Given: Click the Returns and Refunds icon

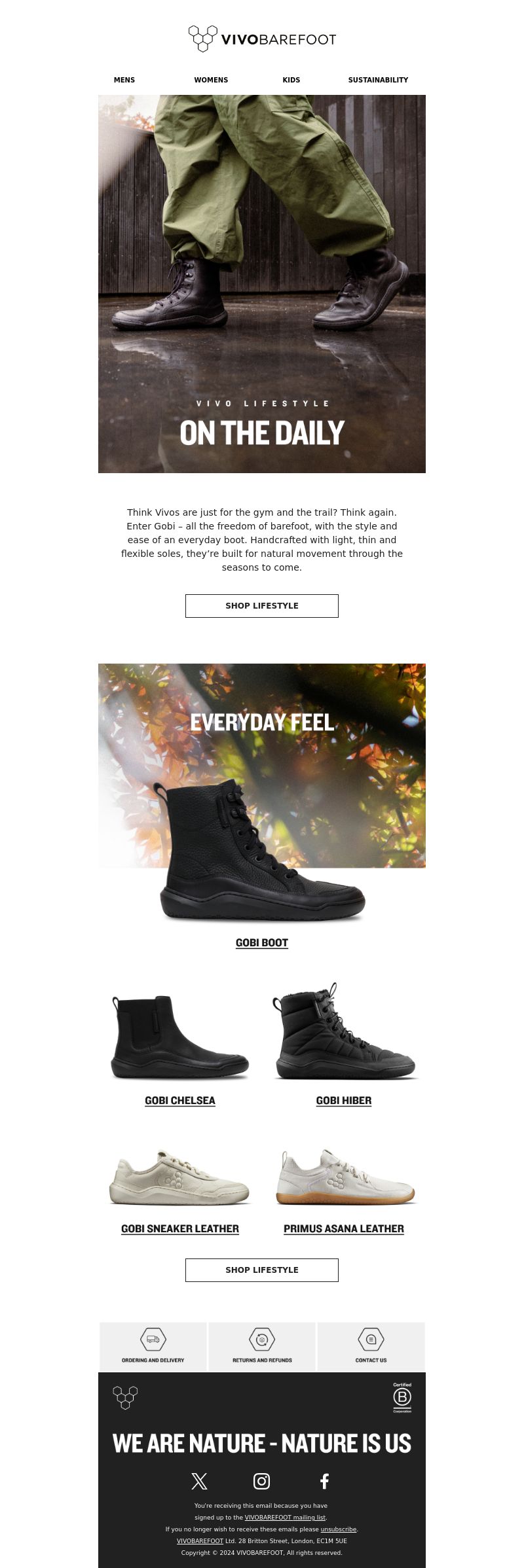Looking at the screenshot, I should [x=262, y=1339].
